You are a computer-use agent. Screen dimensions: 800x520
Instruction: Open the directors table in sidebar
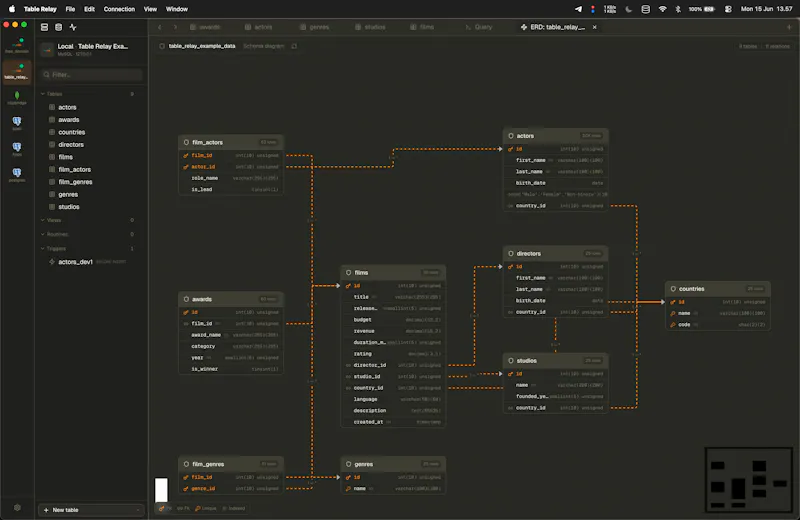(x=71, y=145)
